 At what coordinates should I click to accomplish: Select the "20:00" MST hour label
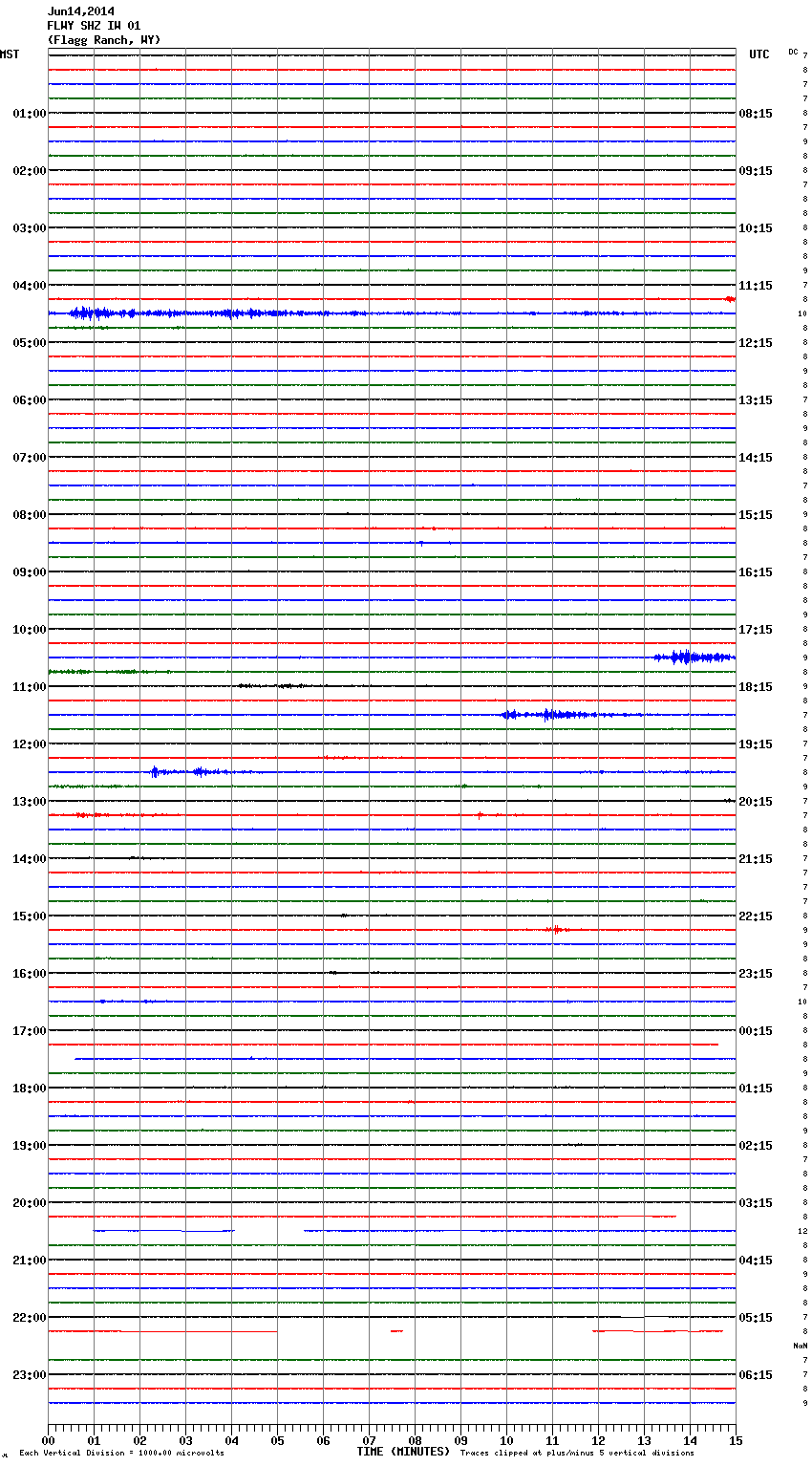click(29, 1203)
